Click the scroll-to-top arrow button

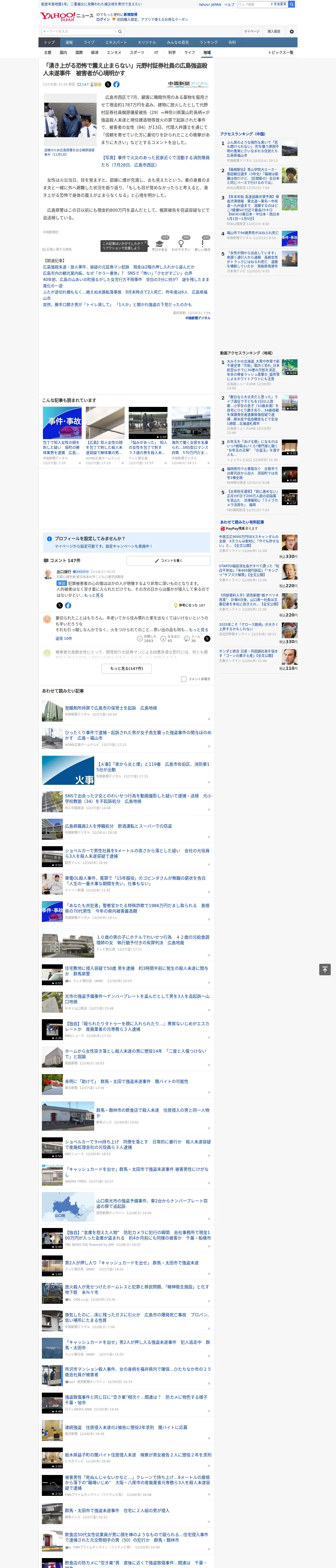tap(325, 970)
